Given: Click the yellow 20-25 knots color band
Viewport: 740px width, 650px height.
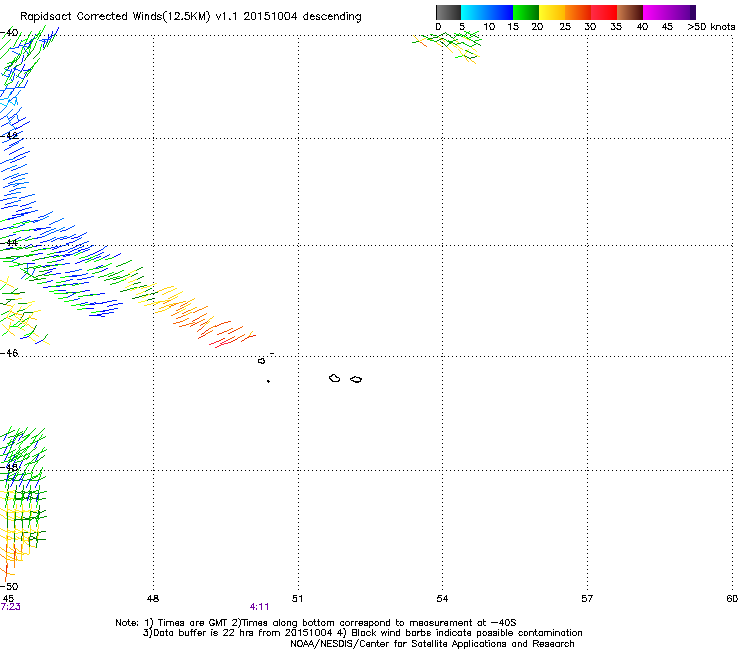Looking at the screenshot, I should click(552, 12).
